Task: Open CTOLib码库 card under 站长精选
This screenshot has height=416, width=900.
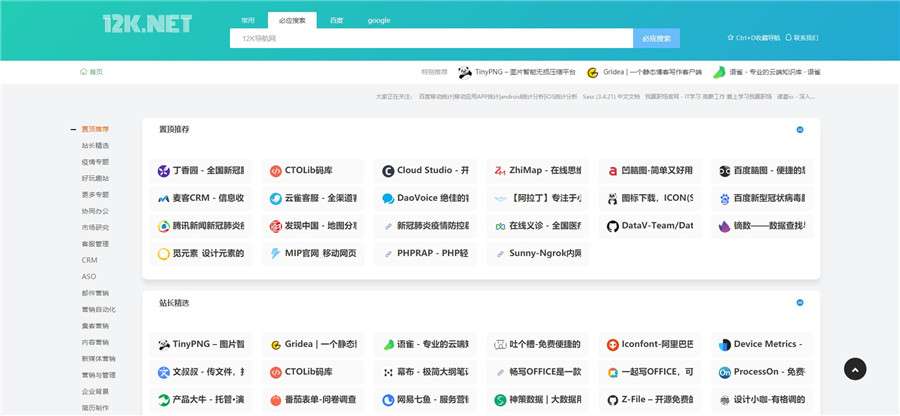Action: coord(313,372)
